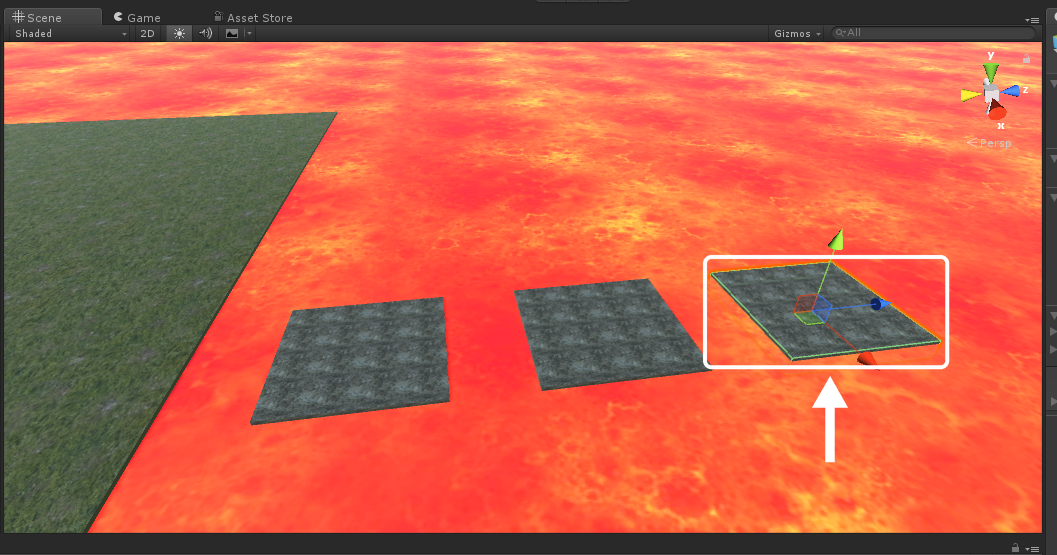This screenshot has width=1057, height=555.
Task: Click red X-axis move arrow on platform
Action: pos(867,359)
